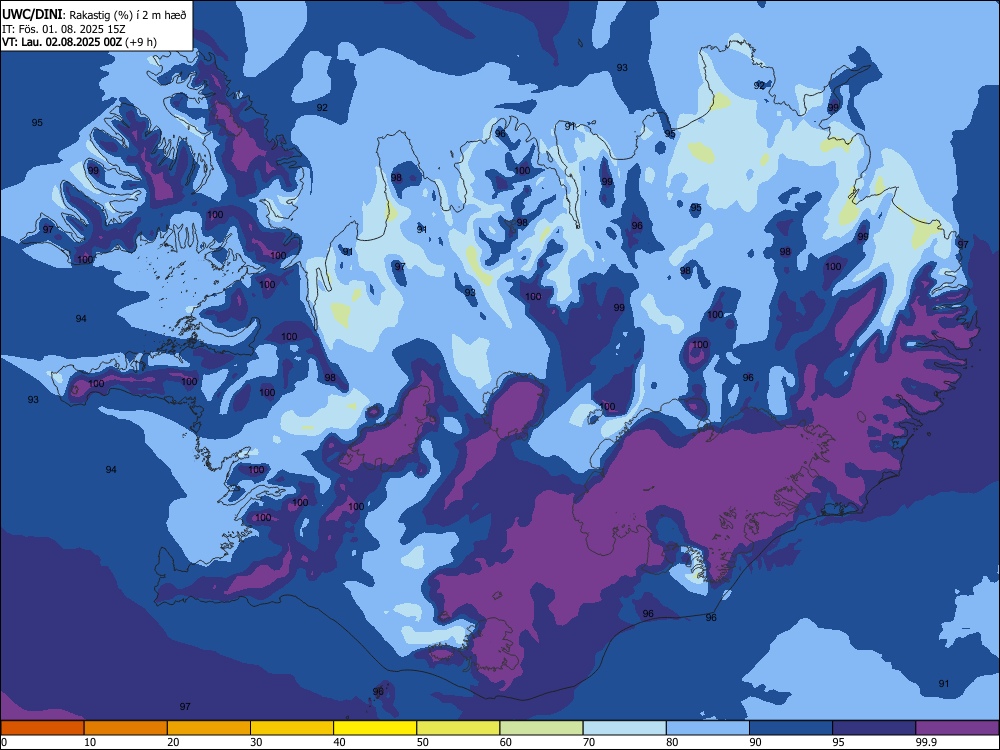The image size is (1000, 750).
Task: Select the dark blue 90–95 legend swatch
Action: pos(791,728)
